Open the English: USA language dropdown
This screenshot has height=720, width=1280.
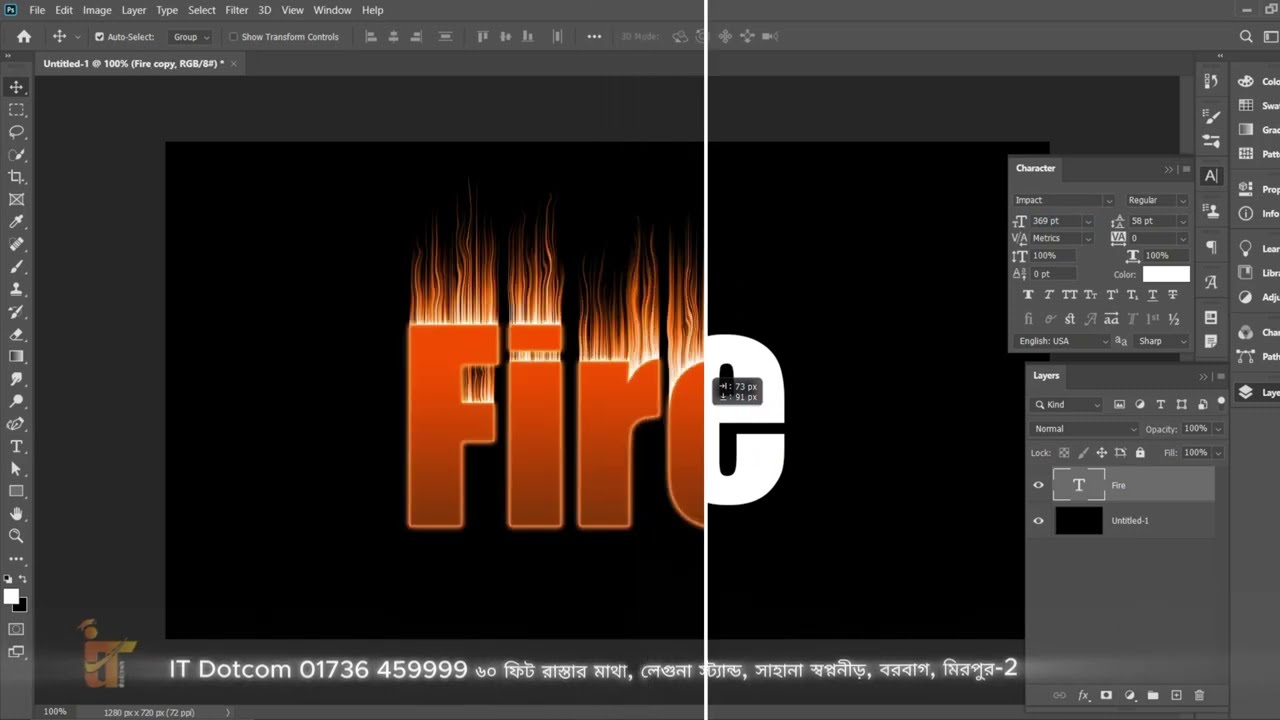(1063, 341)
